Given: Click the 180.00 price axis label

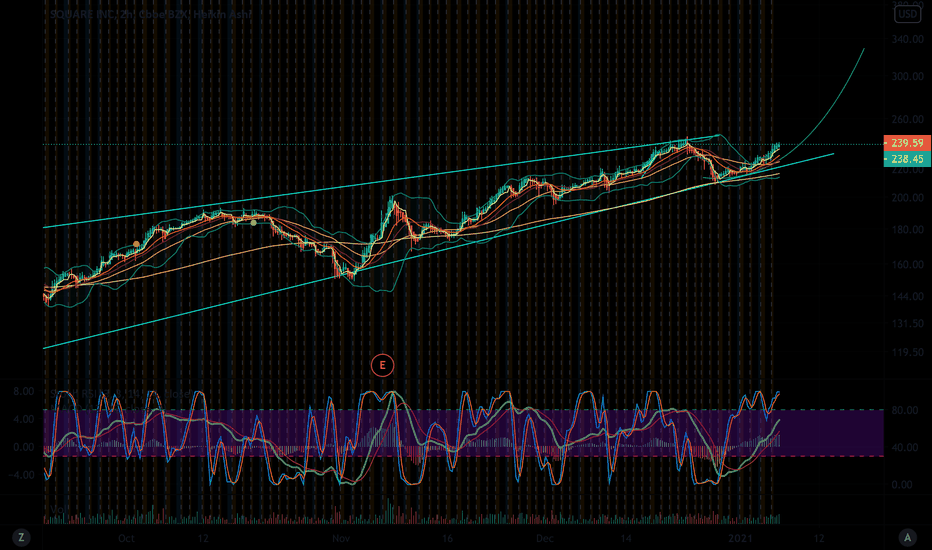Looking at the screenshot, I should coord(907,230).
